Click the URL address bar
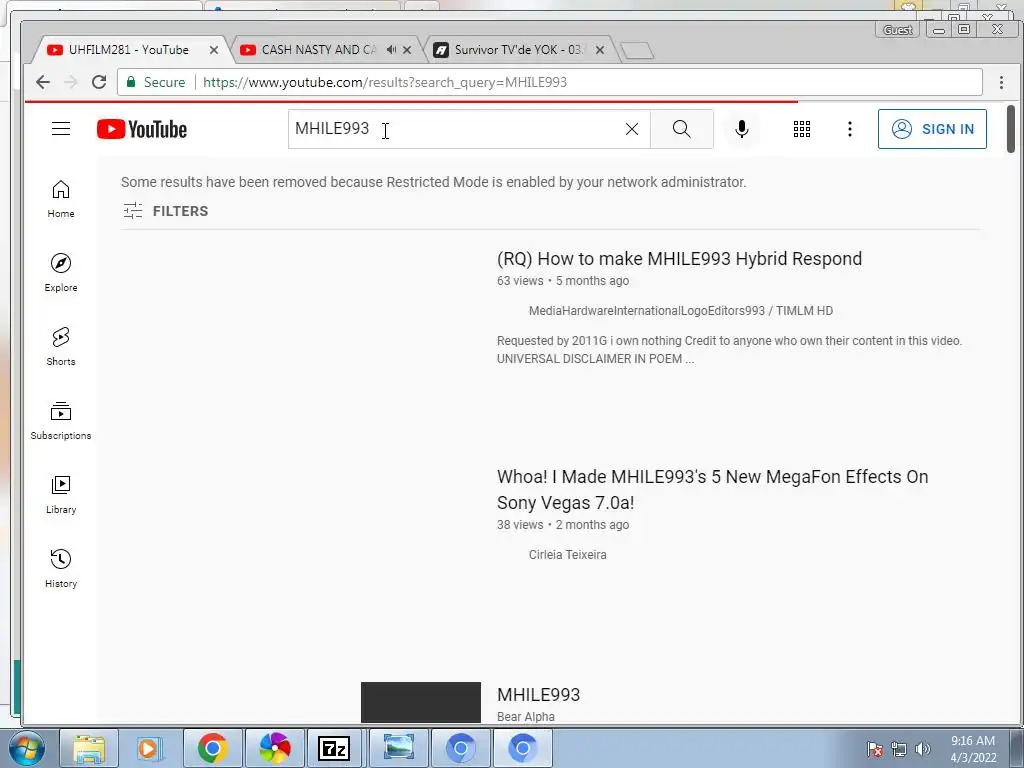Image resolution: width=1024 pixels, height=768 pixels. coord(550,82)
